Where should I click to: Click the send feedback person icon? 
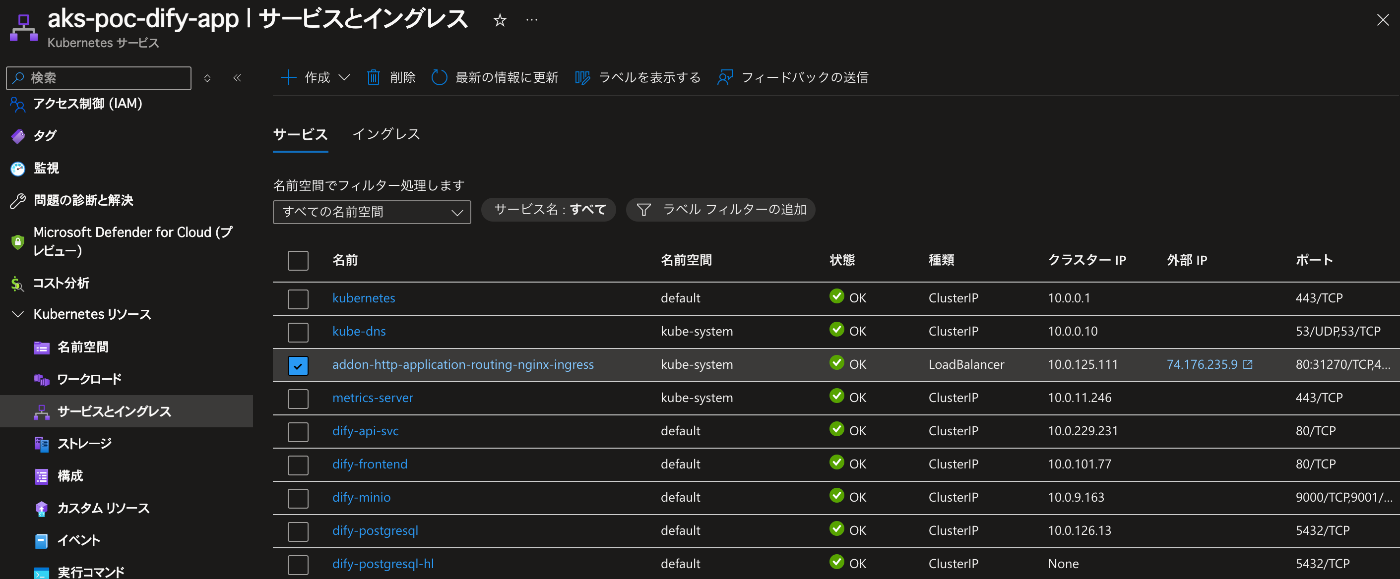click(x=726, y=77)
